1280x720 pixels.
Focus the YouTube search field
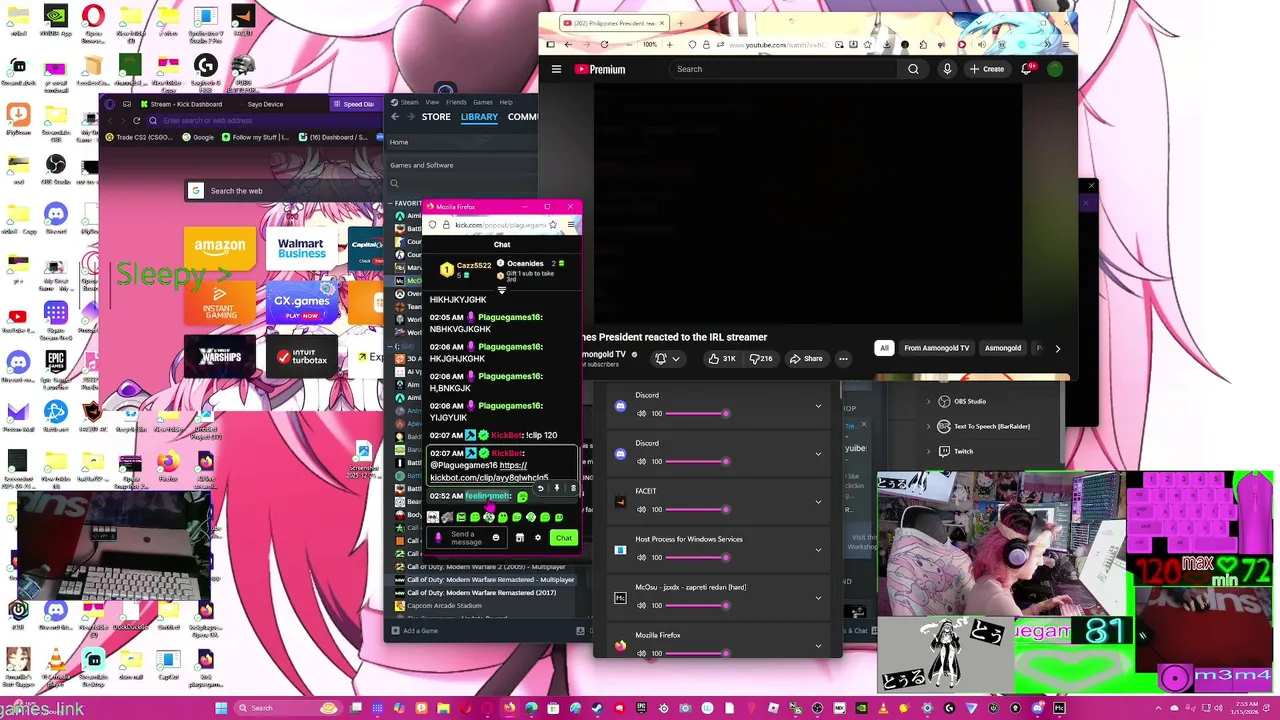[x=785, y=69]
